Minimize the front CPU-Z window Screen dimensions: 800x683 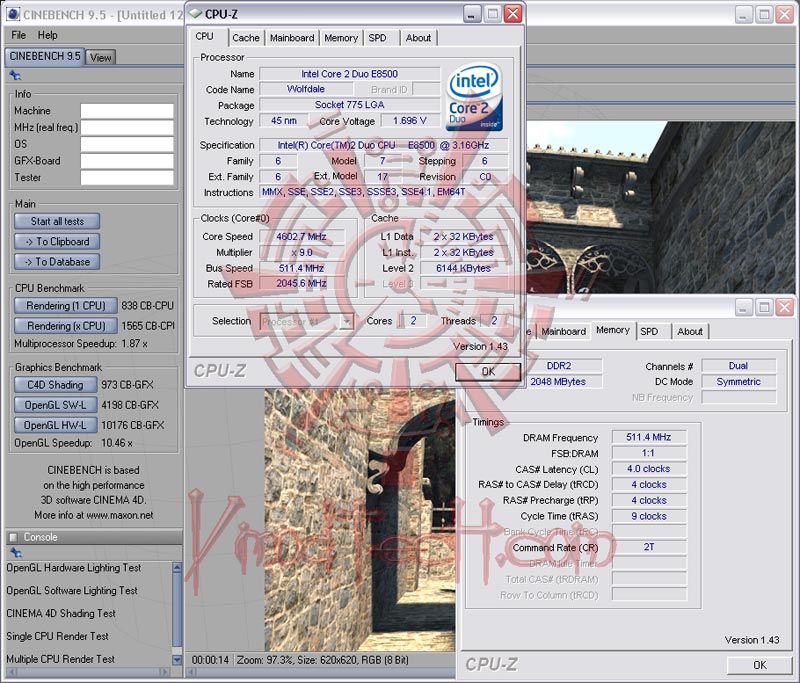[x=472, y=14]
